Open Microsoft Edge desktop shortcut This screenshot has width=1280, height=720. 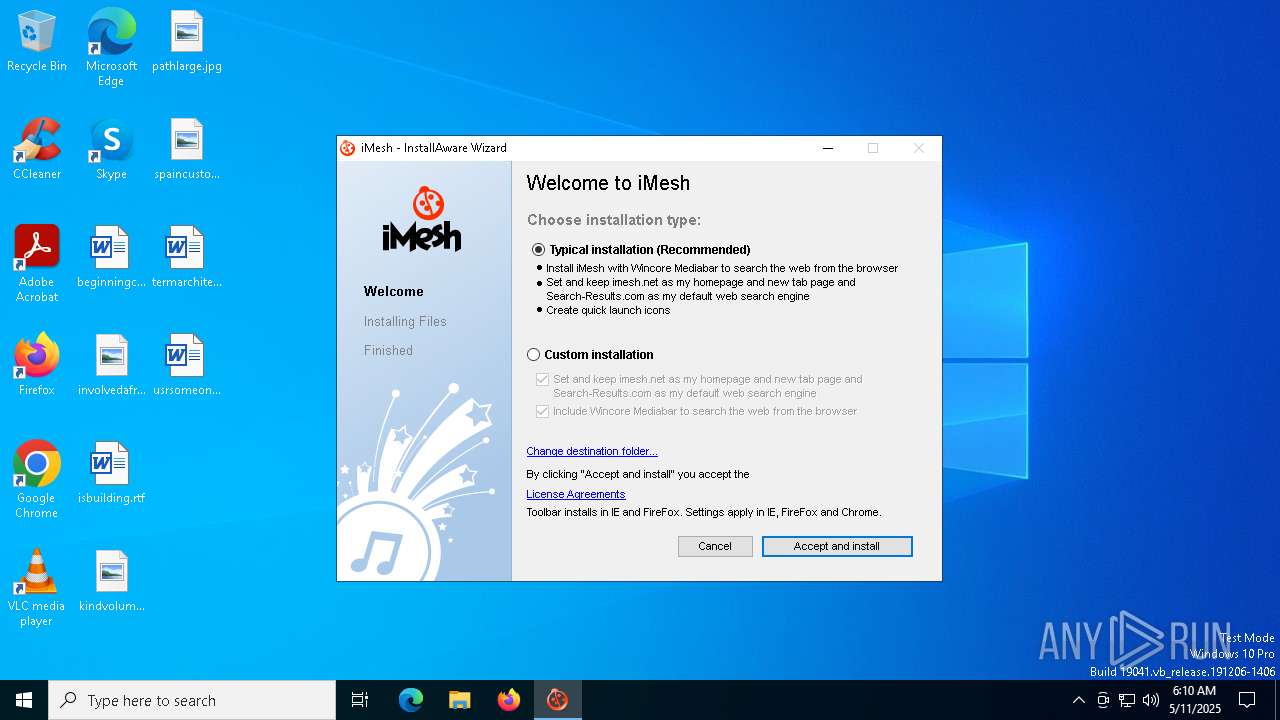point(111,47)
